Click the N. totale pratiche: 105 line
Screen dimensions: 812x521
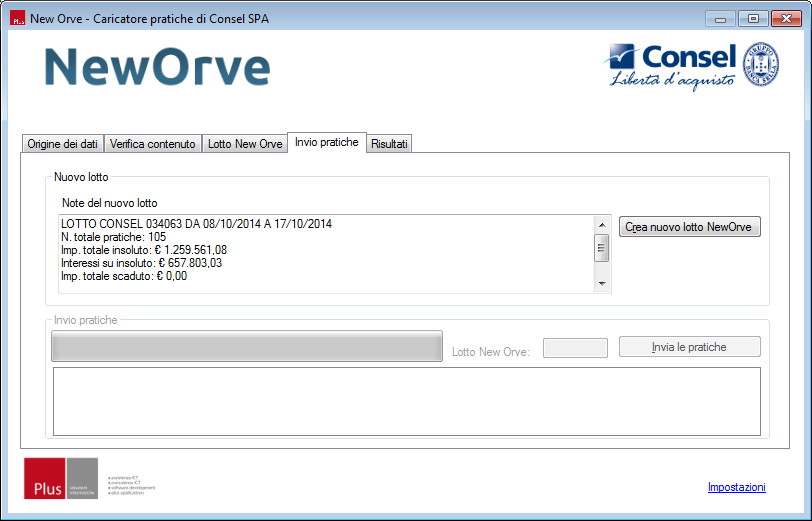coord(113,237)
